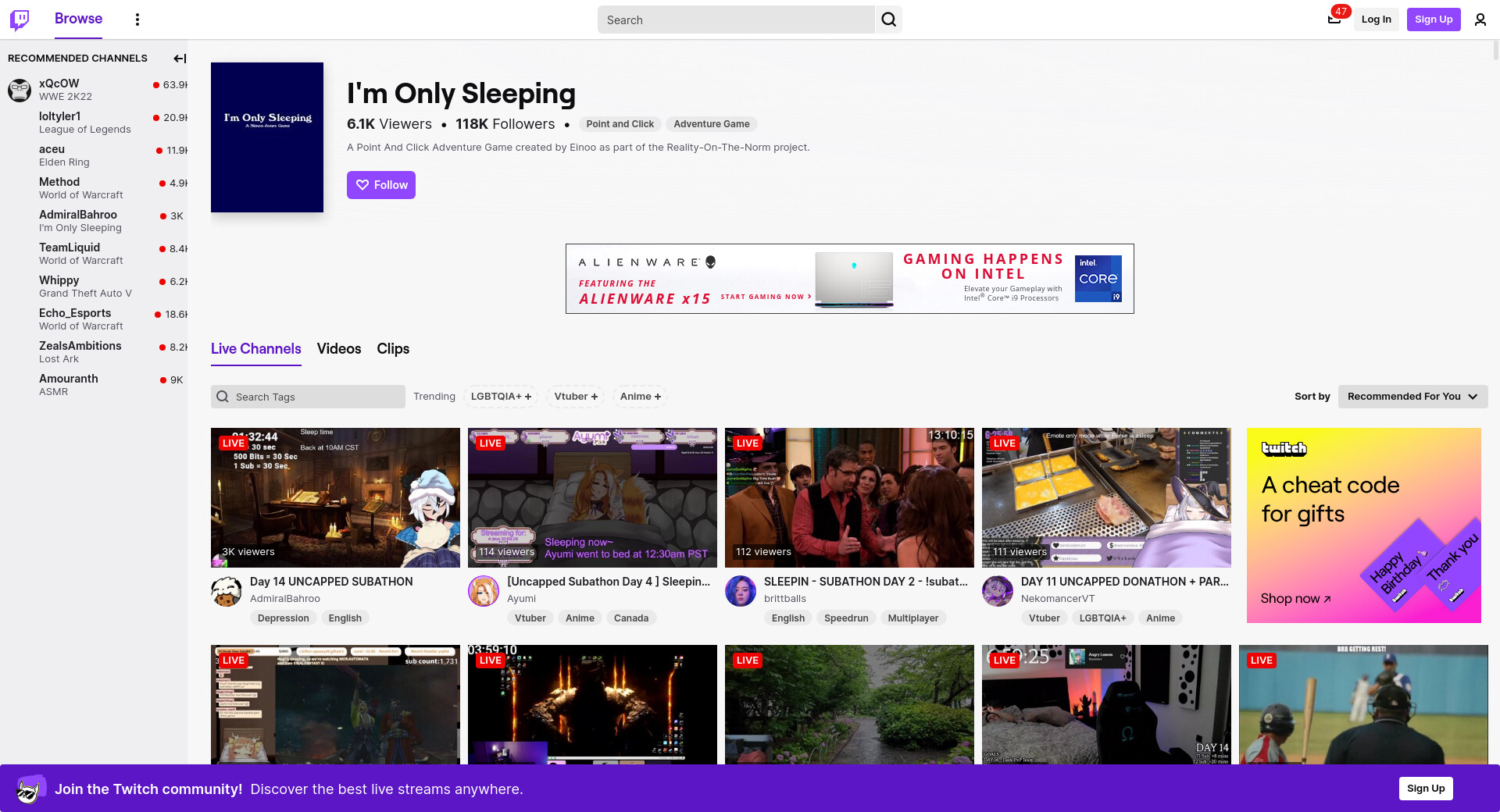Click the Log In button
Screen dimensions: 1500x812
point(1376,20)
